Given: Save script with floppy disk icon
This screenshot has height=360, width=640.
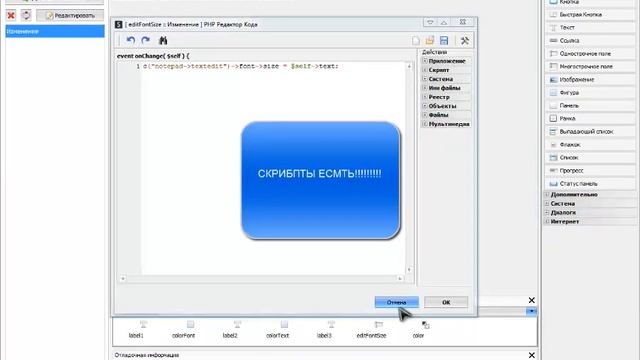Looking at the screenshot, I should click(x=444, y=40).
